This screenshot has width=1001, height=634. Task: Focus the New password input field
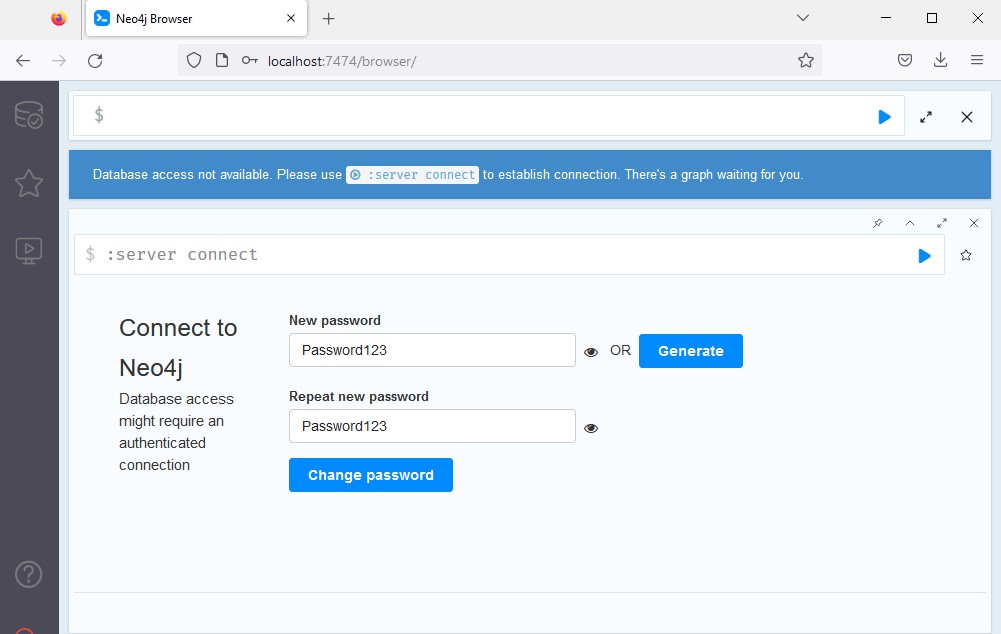432,350
